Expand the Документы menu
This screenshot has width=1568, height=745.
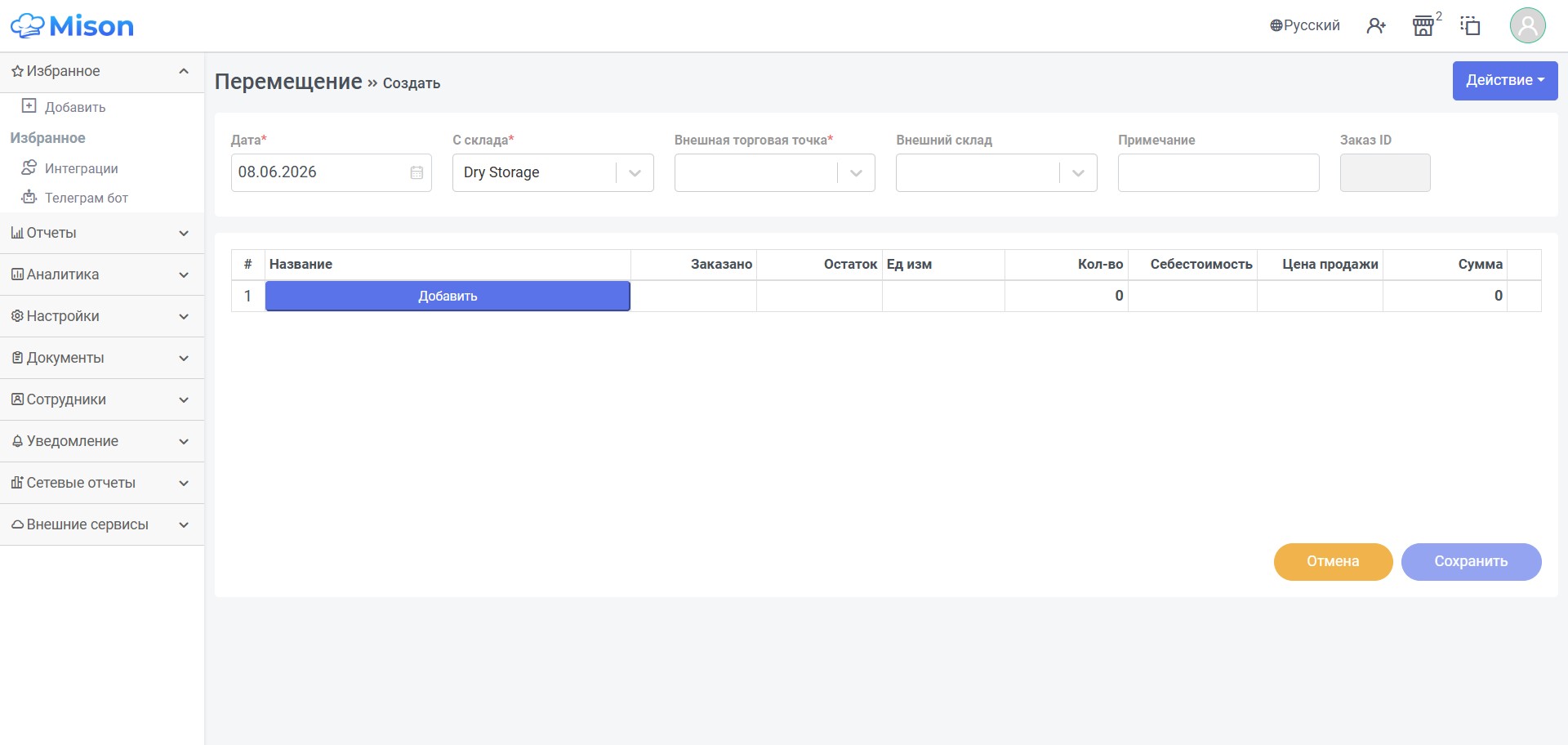click(x=102, y=358)
